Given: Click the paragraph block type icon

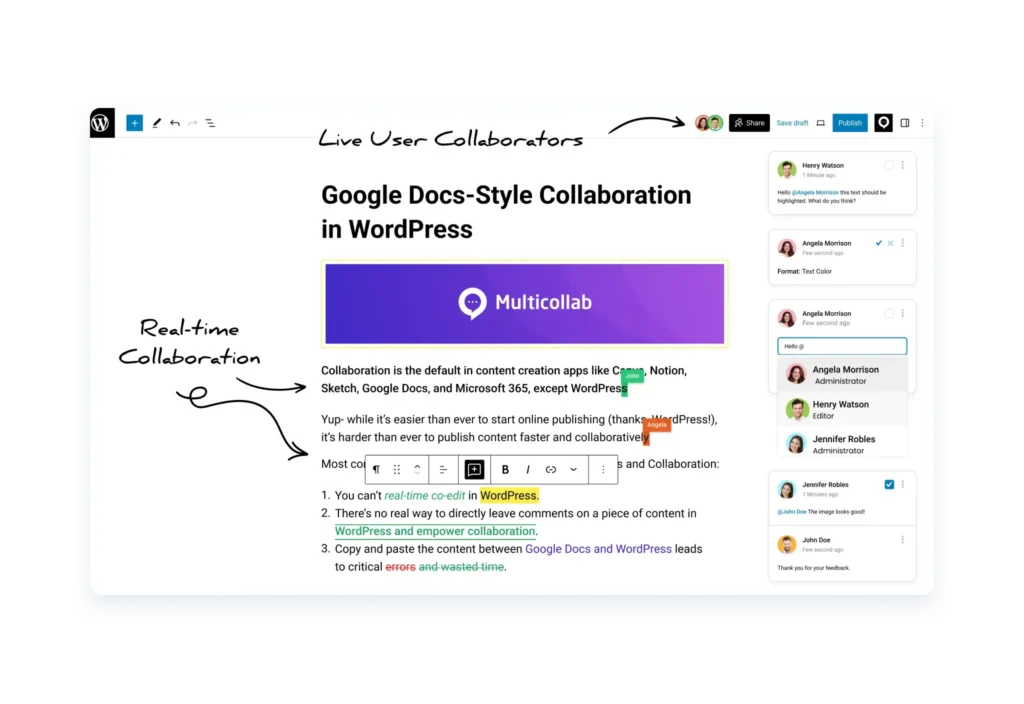Looking at the screenshot, I should coord(376,470).
